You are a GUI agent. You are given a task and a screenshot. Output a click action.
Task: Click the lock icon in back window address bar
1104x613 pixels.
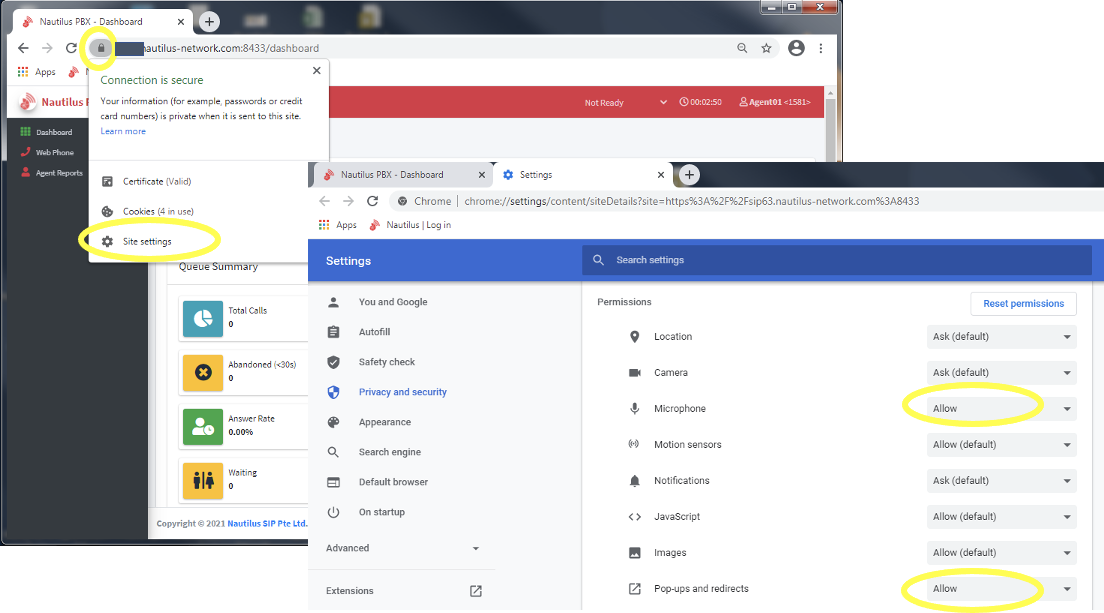coord(101,48)
